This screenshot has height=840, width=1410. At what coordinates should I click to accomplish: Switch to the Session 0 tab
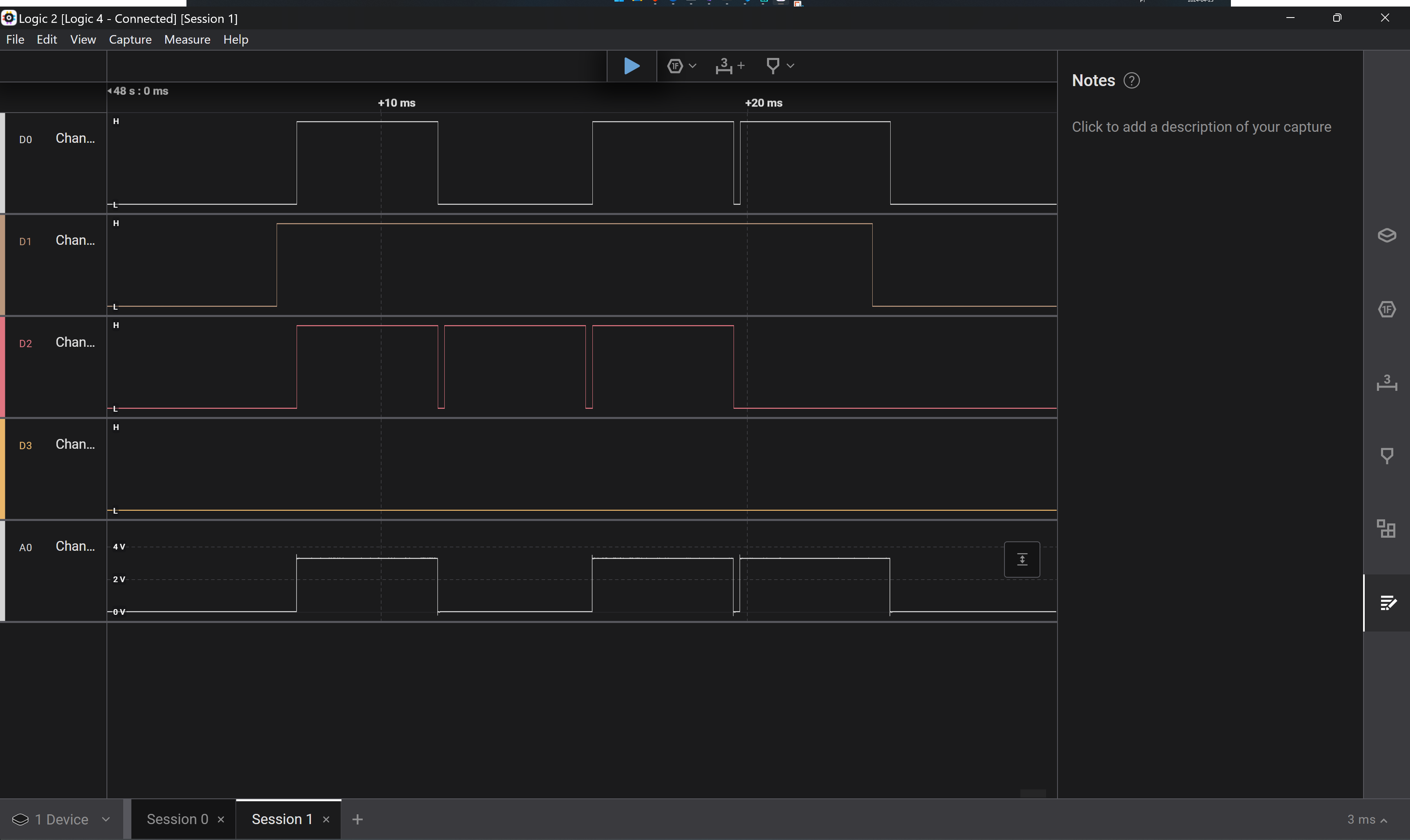click(177, 819)
